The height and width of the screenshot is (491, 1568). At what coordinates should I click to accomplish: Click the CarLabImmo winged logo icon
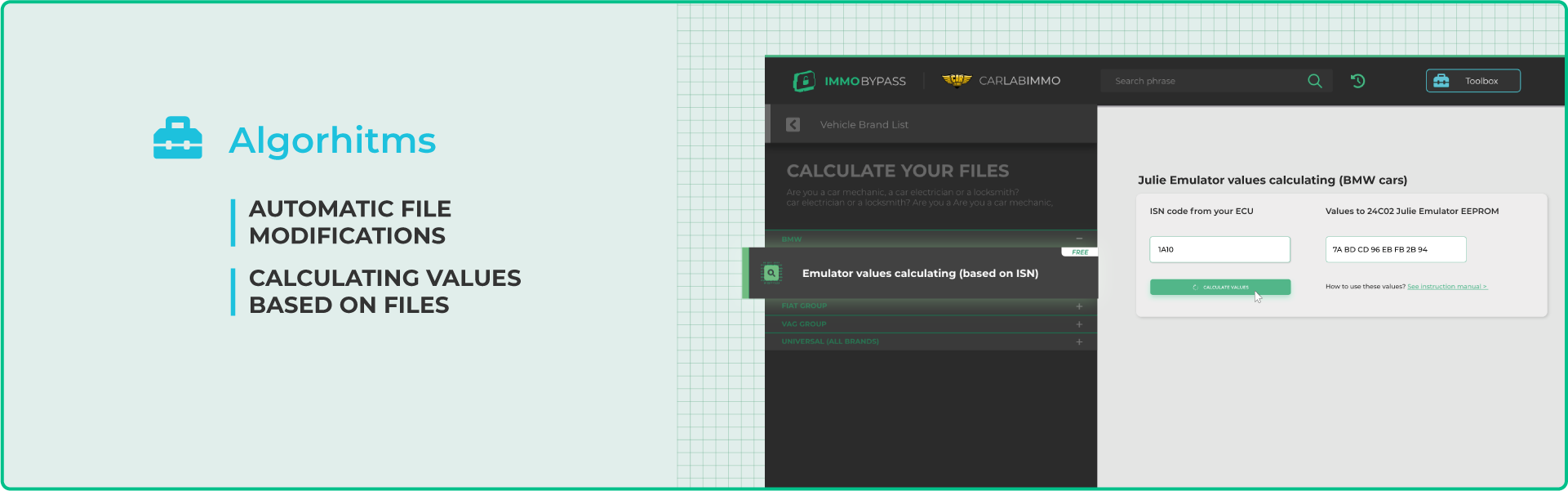click(957, 80)
